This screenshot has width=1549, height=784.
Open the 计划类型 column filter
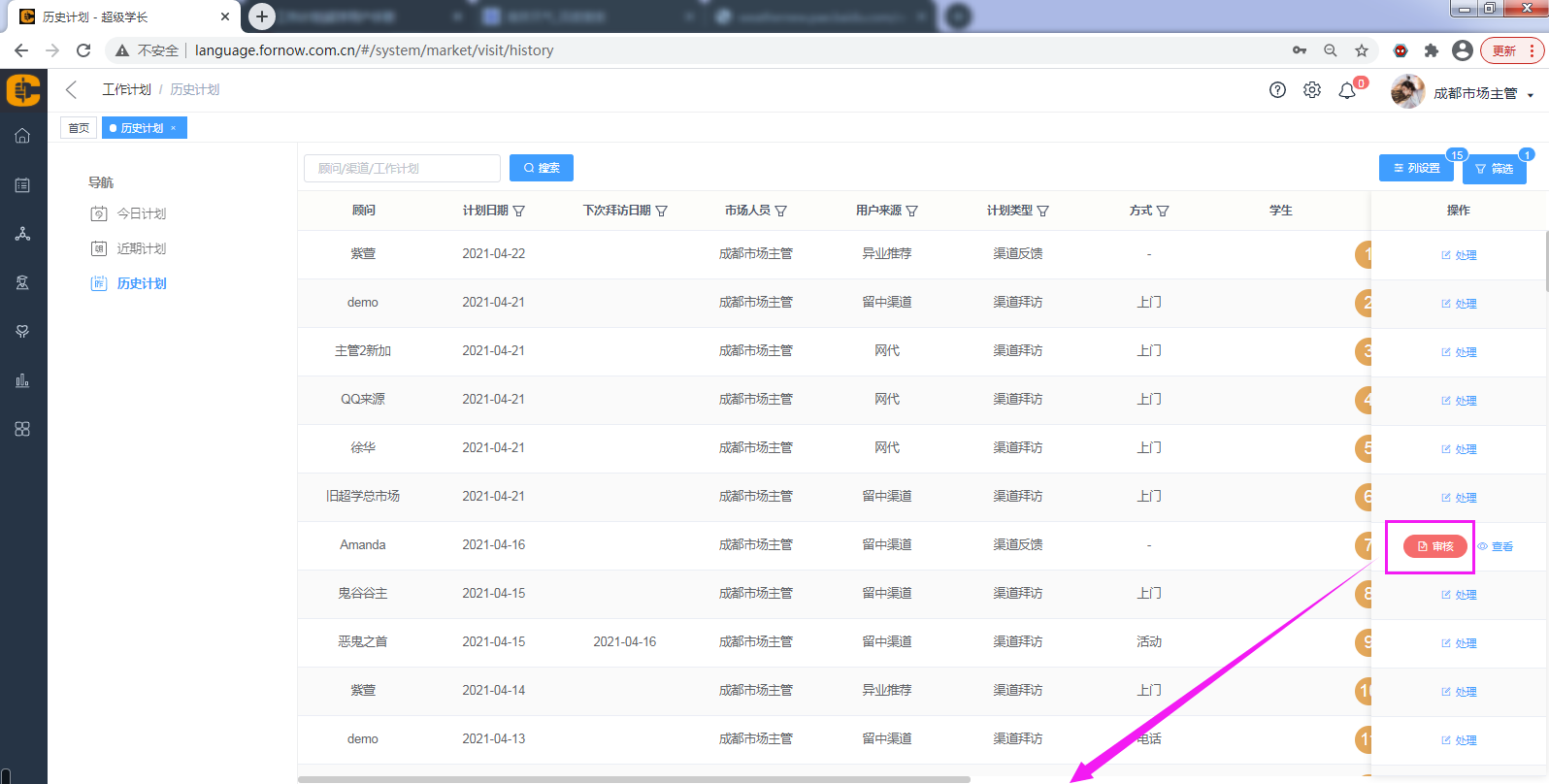point(1043,211)
